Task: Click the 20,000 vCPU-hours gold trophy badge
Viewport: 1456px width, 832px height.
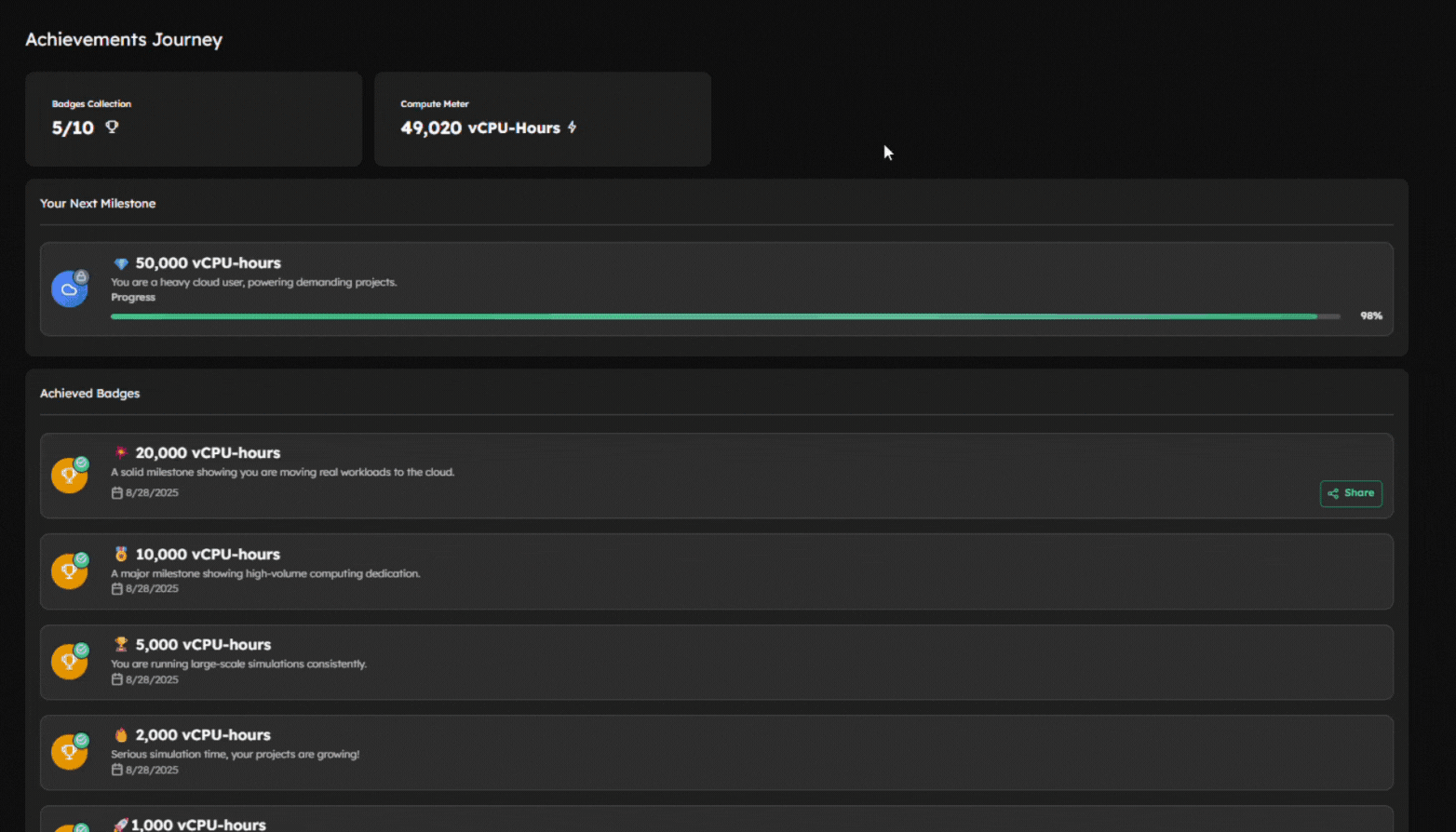Action: click(70, 476)
